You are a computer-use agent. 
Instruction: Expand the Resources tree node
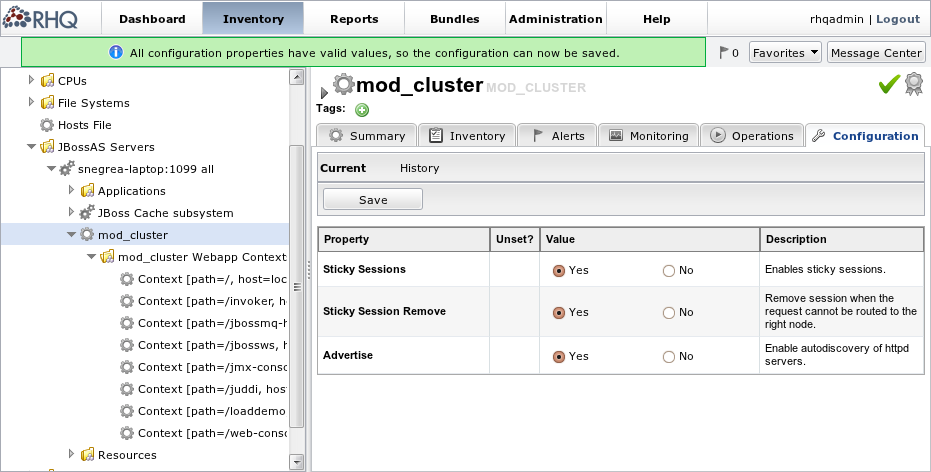71,454
